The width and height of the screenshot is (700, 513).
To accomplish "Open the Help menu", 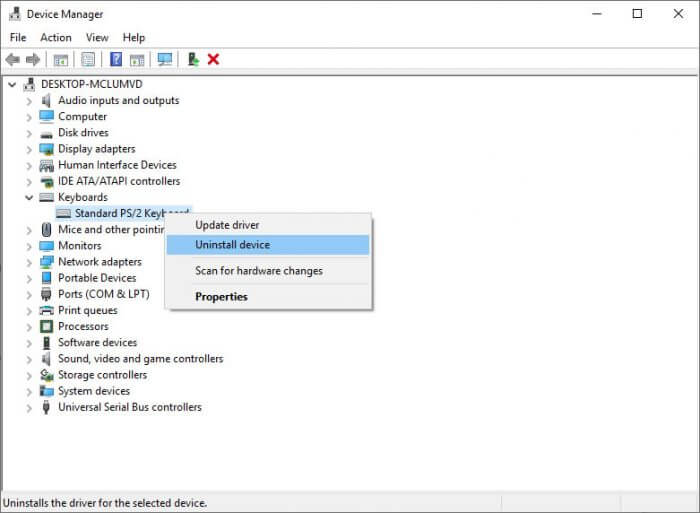I will (x=134, y=38).
